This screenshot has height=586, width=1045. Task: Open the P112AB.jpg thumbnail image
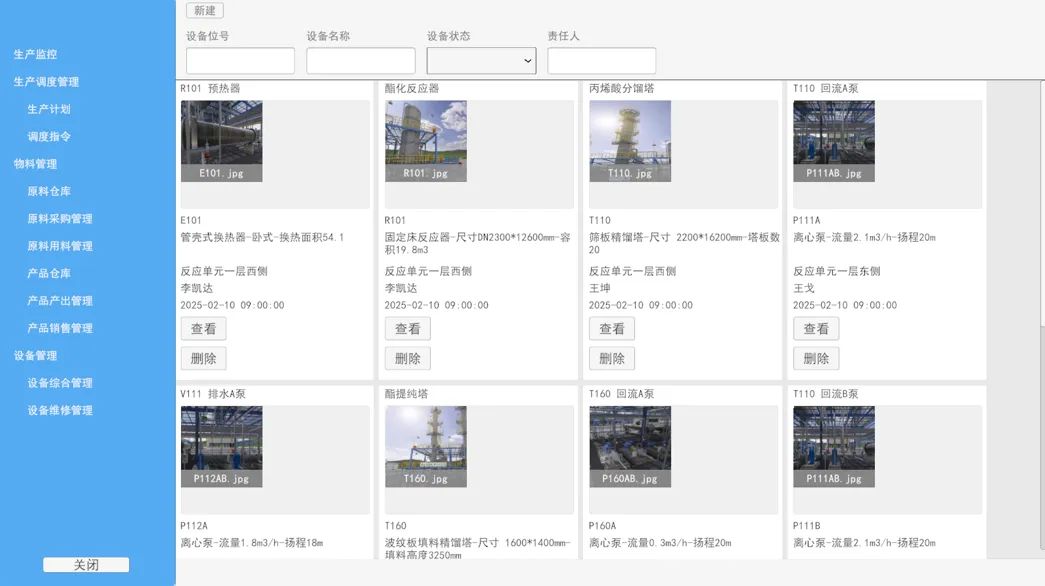click(221, 447)
